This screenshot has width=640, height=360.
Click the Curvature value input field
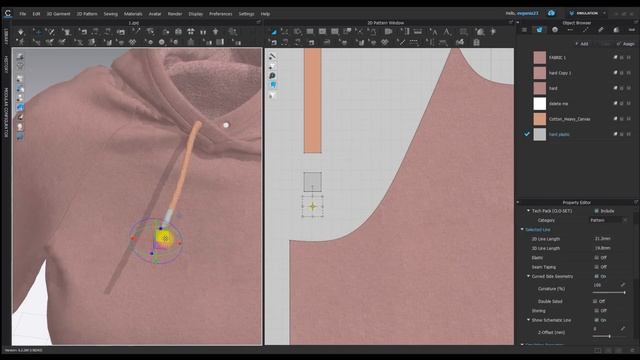click(605, 285)
